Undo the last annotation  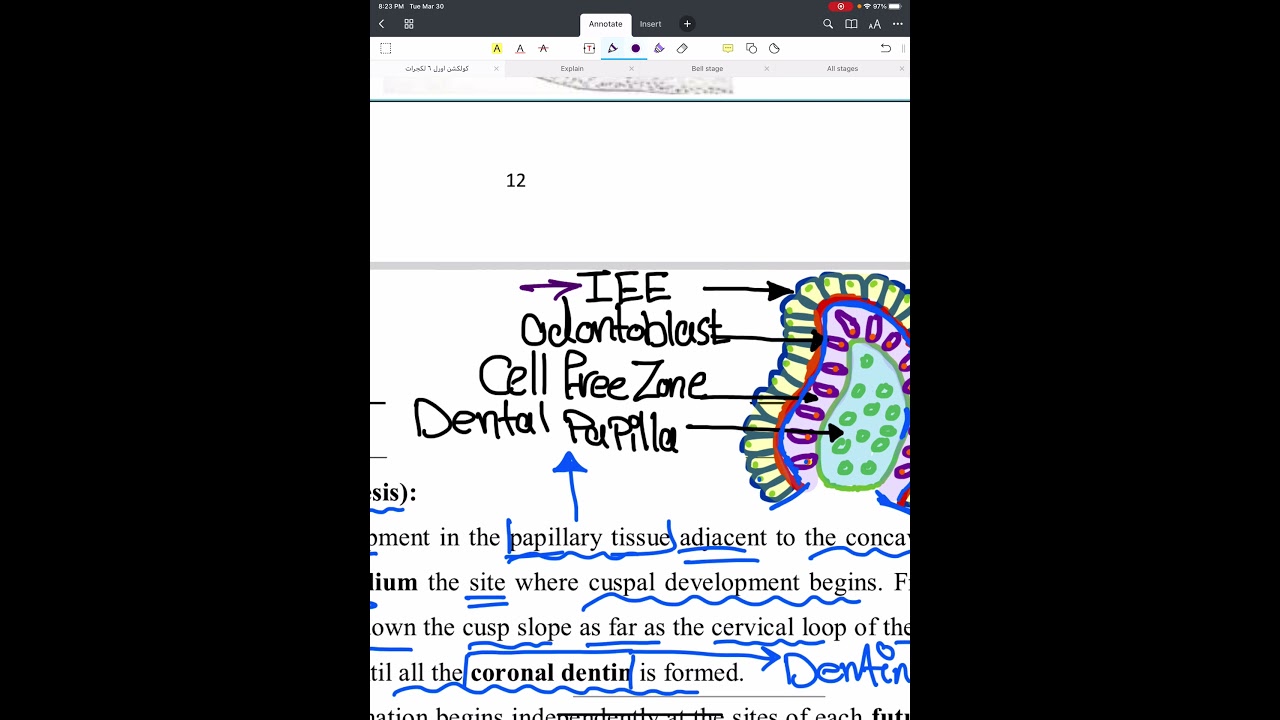(x=885, y=48)
